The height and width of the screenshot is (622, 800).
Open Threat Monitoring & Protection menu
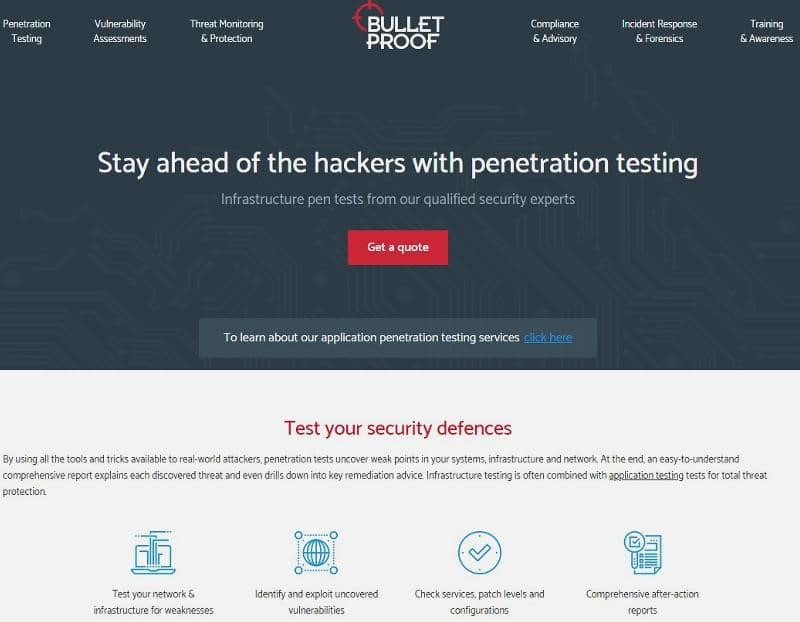pyautogui.click(x=227, y=31)
